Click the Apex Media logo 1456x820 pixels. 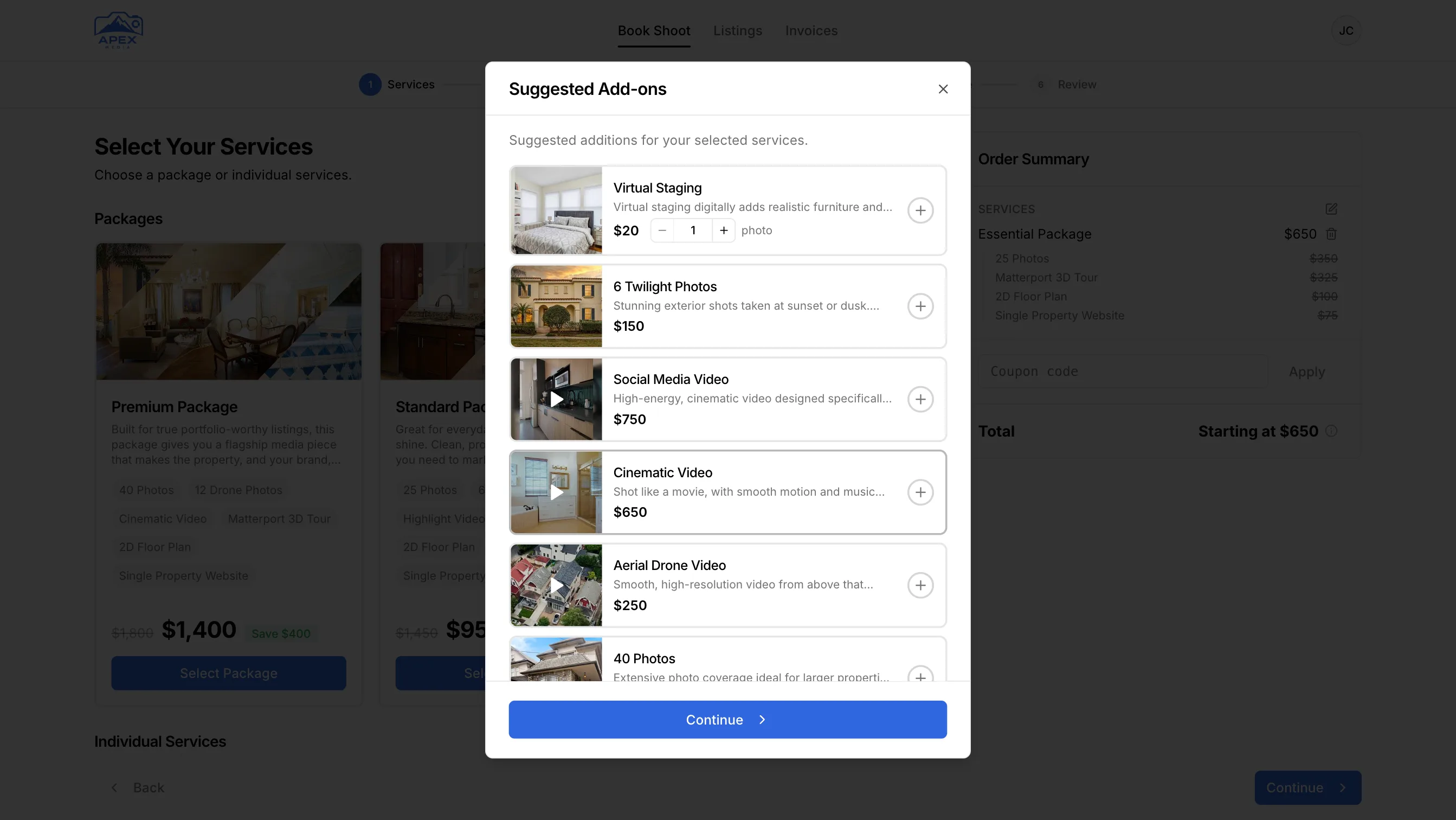click(x=118, y=30)
